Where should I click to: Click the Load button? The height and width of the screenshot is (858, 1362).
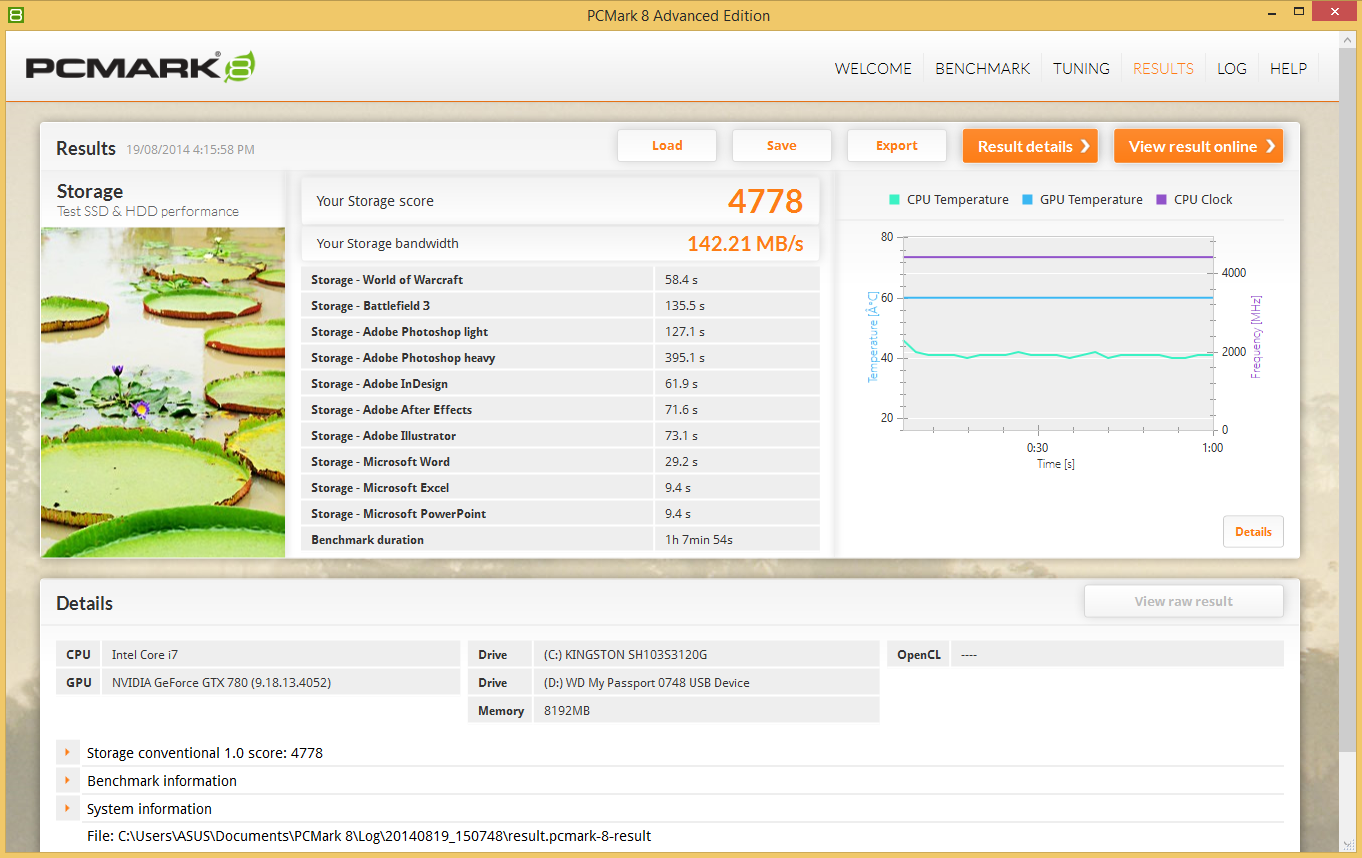[667, 146]
